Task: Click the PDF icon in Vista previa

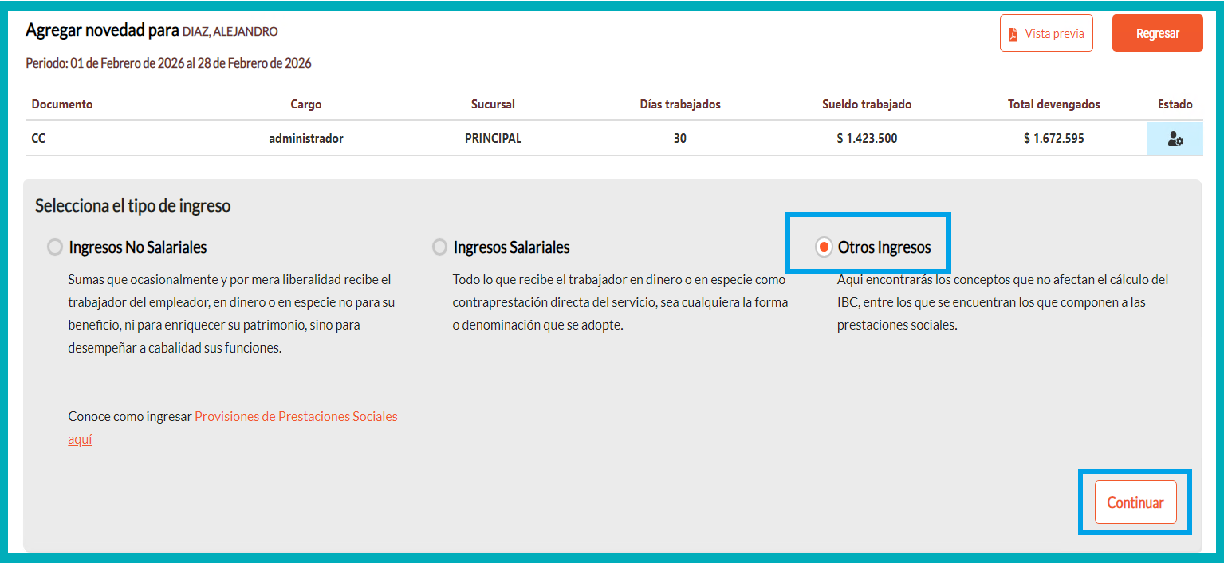Action: 1013,34
